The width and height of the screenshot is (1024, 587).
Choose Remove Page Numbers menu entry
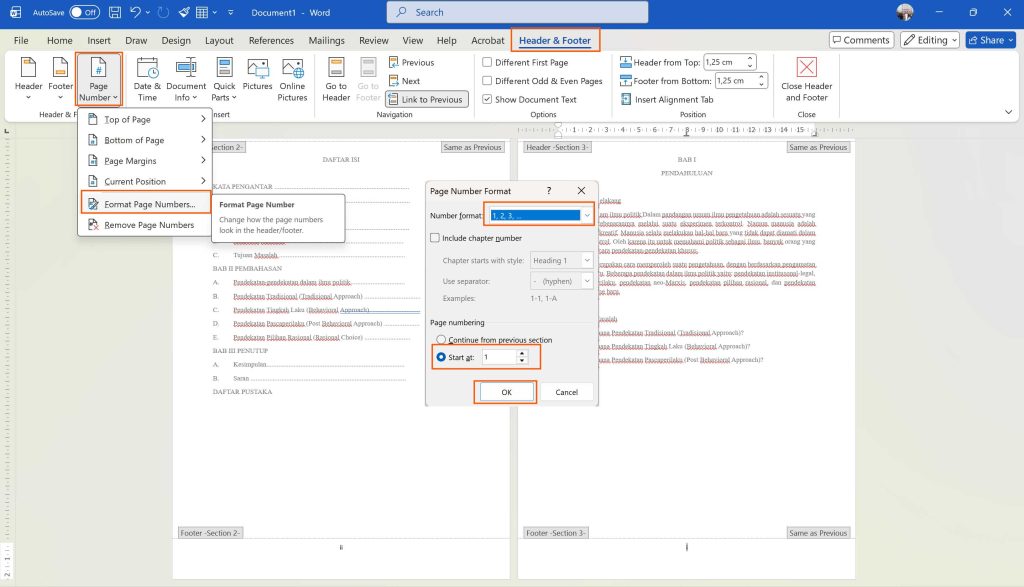point(149,225)
